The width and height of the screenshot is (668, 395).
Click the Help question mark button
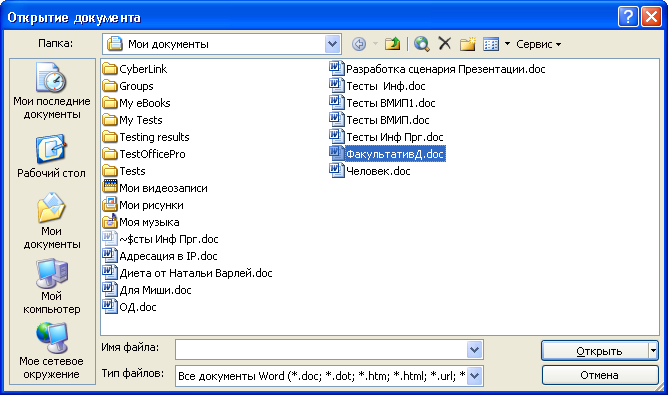628,17
